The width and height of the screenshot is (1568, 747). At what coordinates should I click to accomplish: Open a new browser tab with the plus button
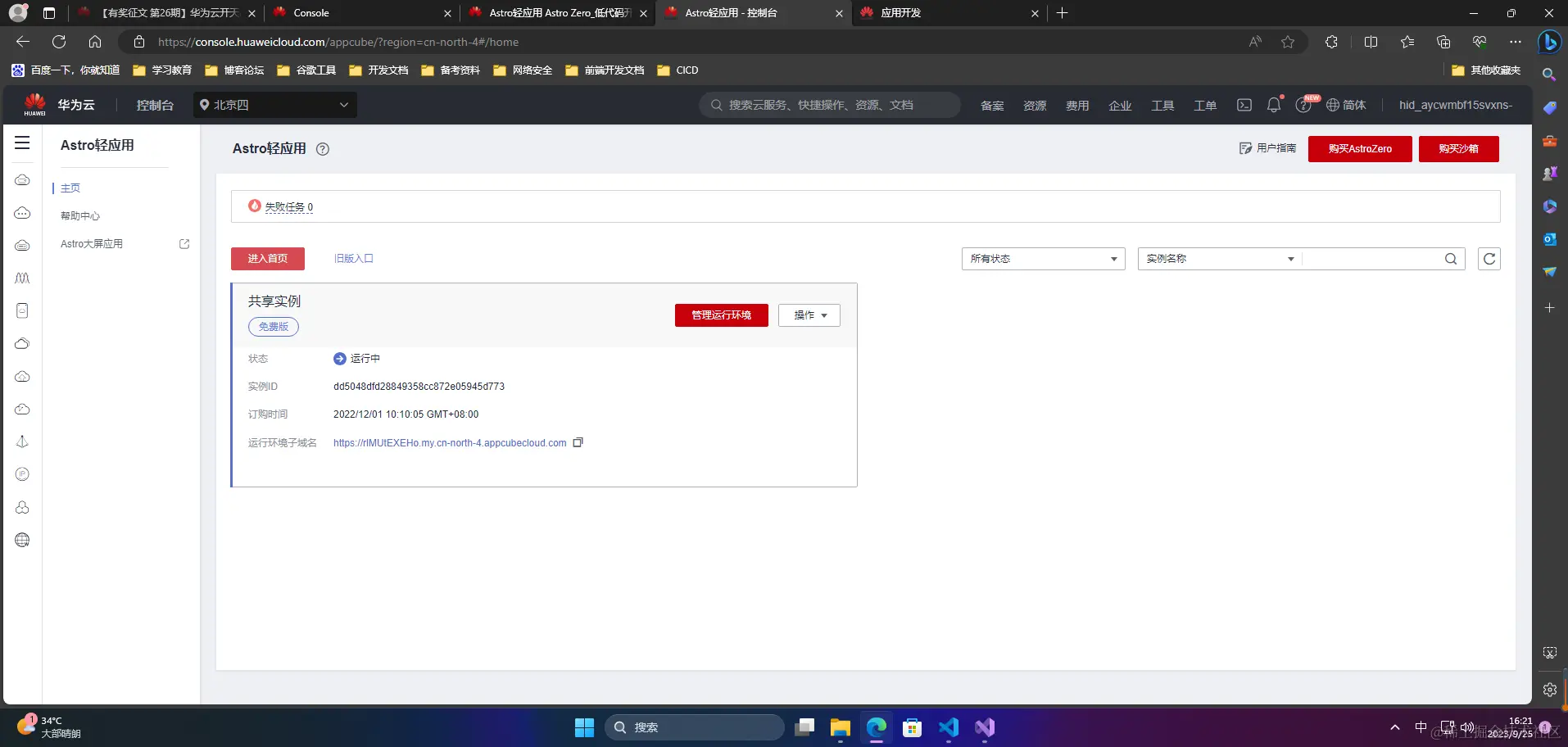1063,13
